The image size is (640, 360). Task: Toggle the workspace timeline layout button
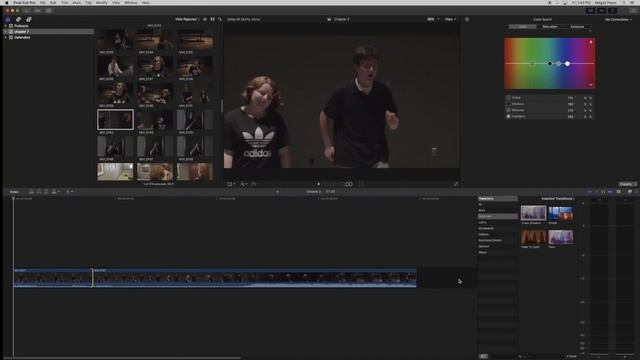point(602,11)
